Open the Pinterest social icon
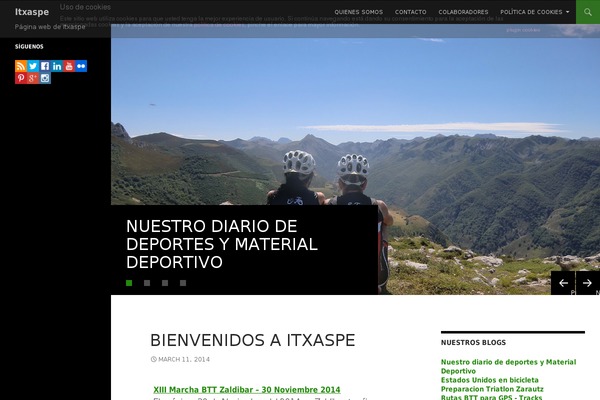This screenshot has height=400, width=600. pyautogui.click(x=21, y=78)
